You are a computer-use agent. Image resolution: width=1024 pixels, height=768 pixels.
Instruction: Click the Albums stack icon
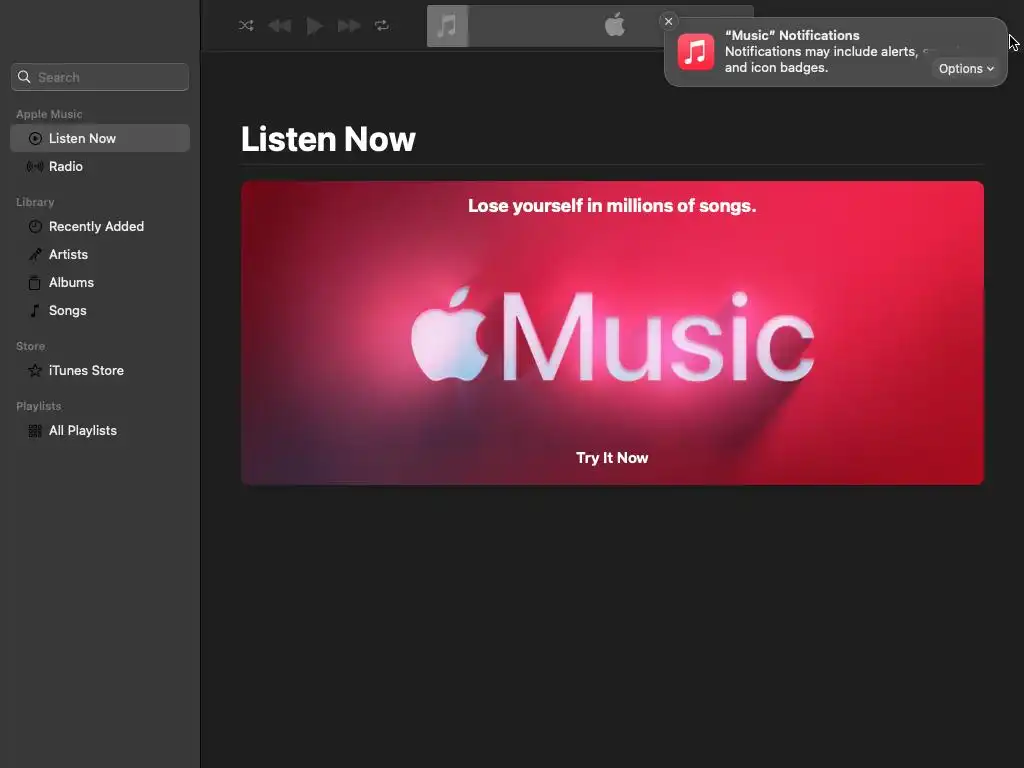pyautogui.click(x=35, y=283)
